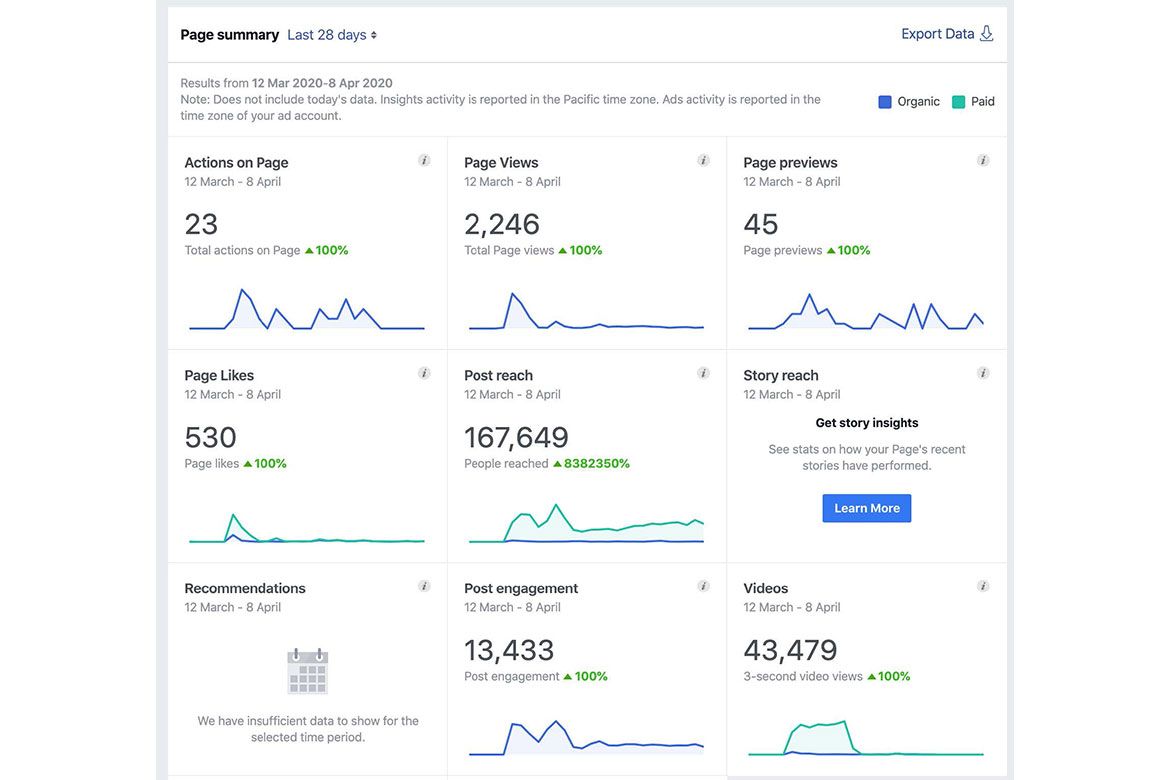
Task: Click the 45 Page previews value
Action: click(760, 224)
